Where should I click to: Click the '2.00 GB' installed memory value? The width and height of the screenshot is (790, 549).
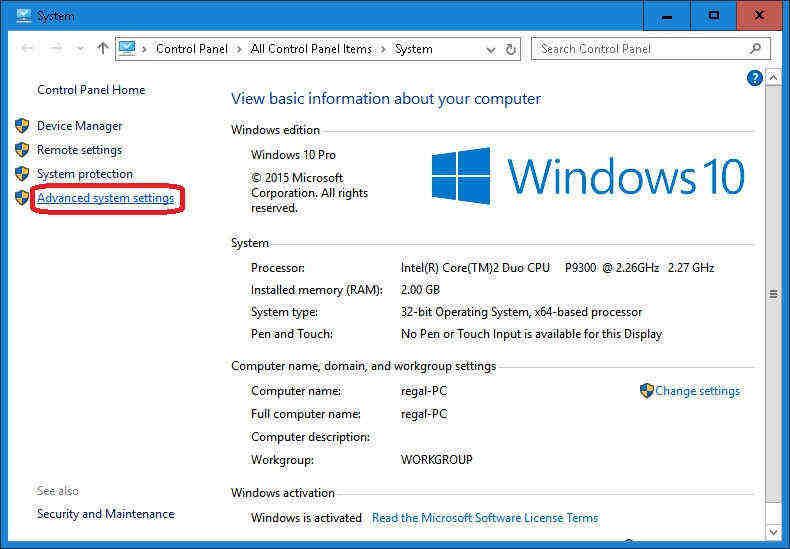(420, 290)
